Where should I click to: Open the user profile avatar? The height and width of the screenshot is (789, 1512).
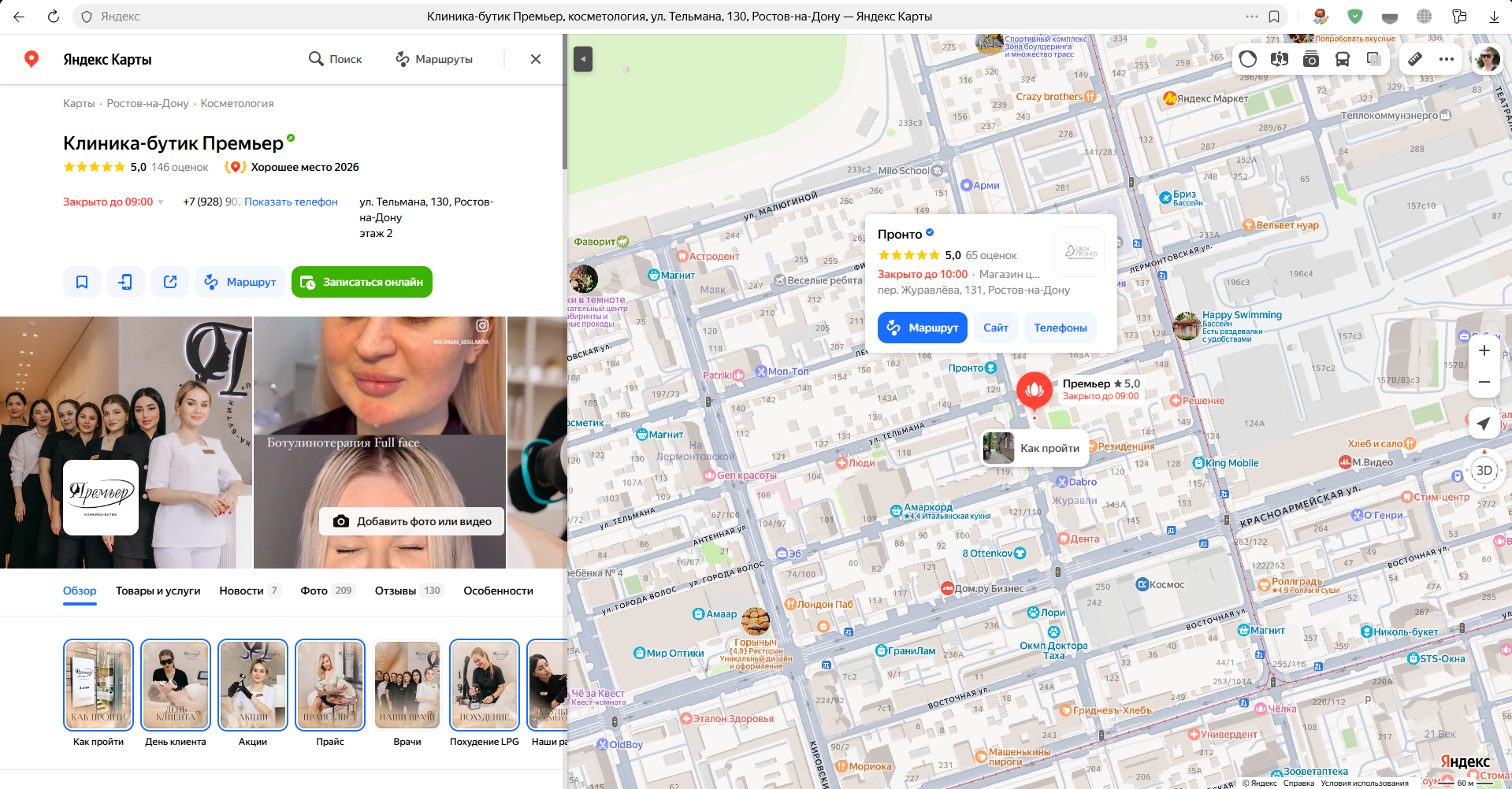coord(1488,59)
